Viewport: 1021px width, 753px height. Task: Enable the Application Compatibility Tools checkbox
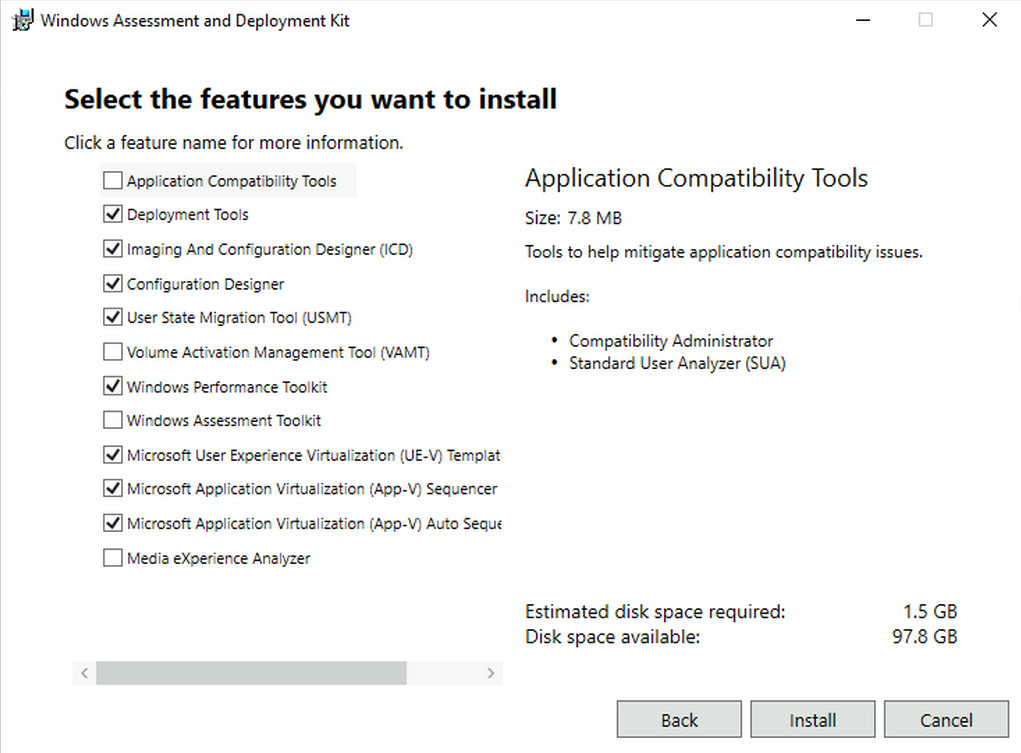pos(113,180)
